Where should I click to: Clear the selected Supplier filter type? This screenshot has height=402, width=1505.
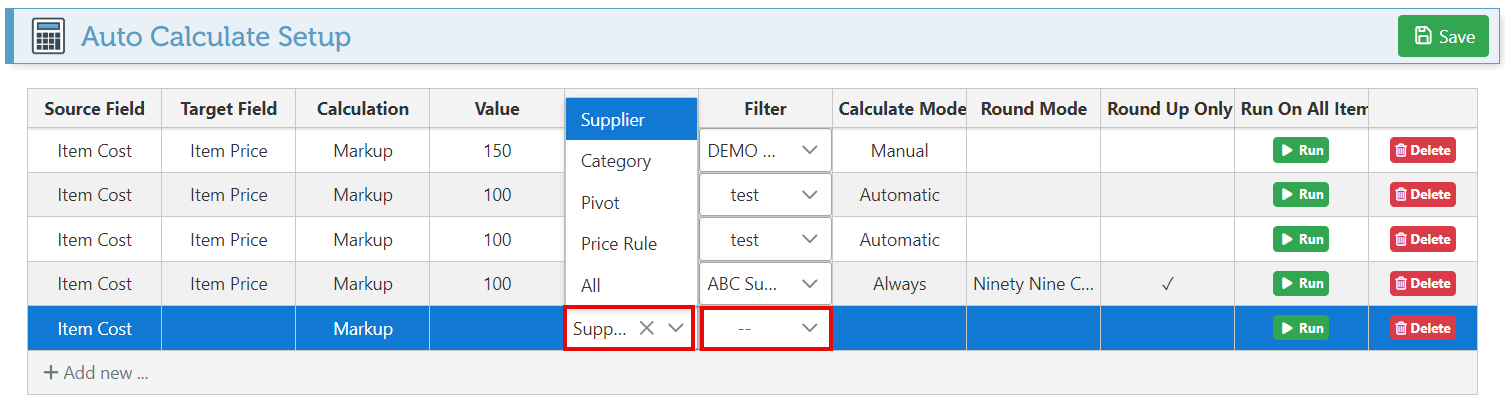(x=647, y=328)
